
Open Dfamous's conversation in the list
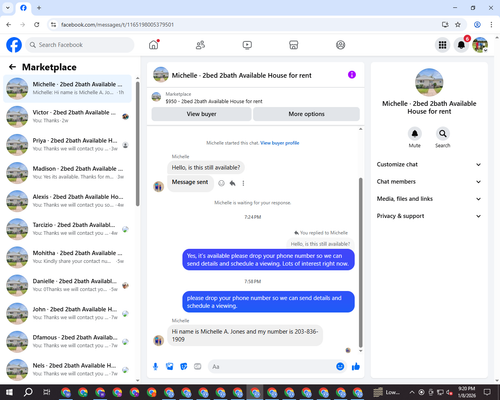point(67,342)
